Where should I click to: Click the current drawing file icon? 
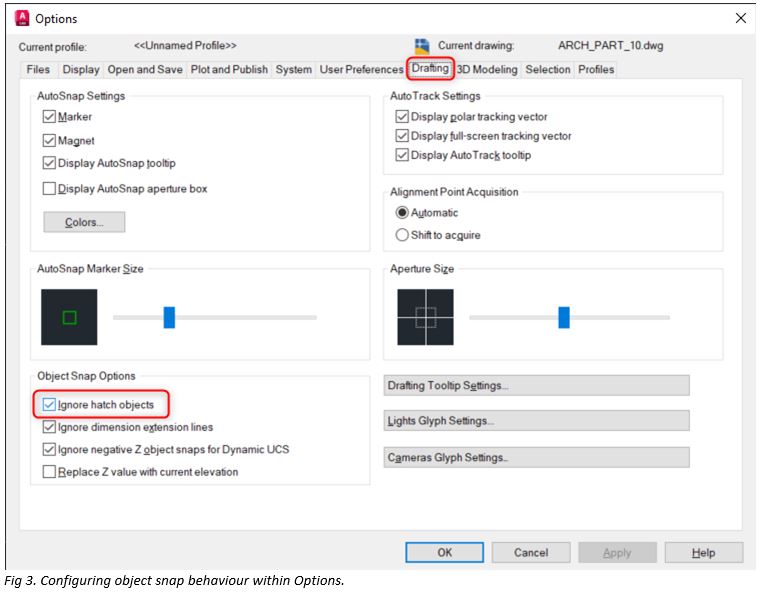(422, 46)
